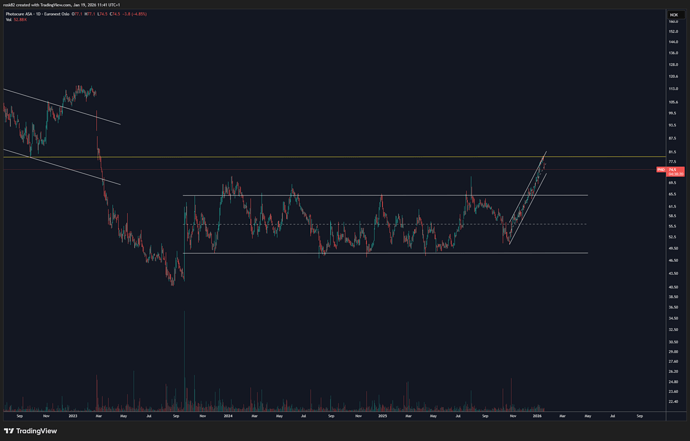This screenshot has height=441, width=690.
Task: Click the TradingView logo at bottom left
Action: click(x=30, y=431)
